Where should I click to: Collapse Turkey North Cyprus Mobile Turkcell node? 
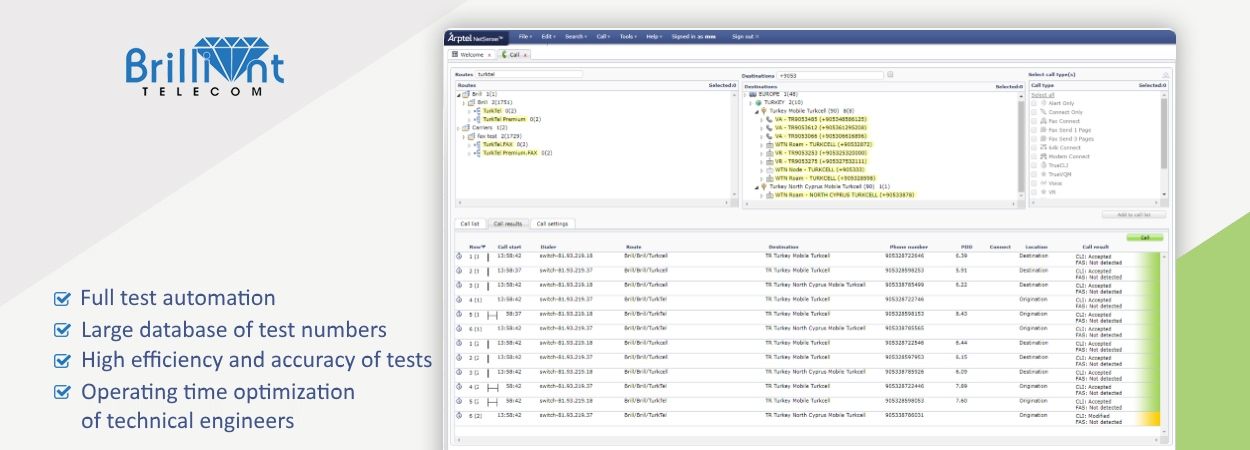click(x=757, y=187)
